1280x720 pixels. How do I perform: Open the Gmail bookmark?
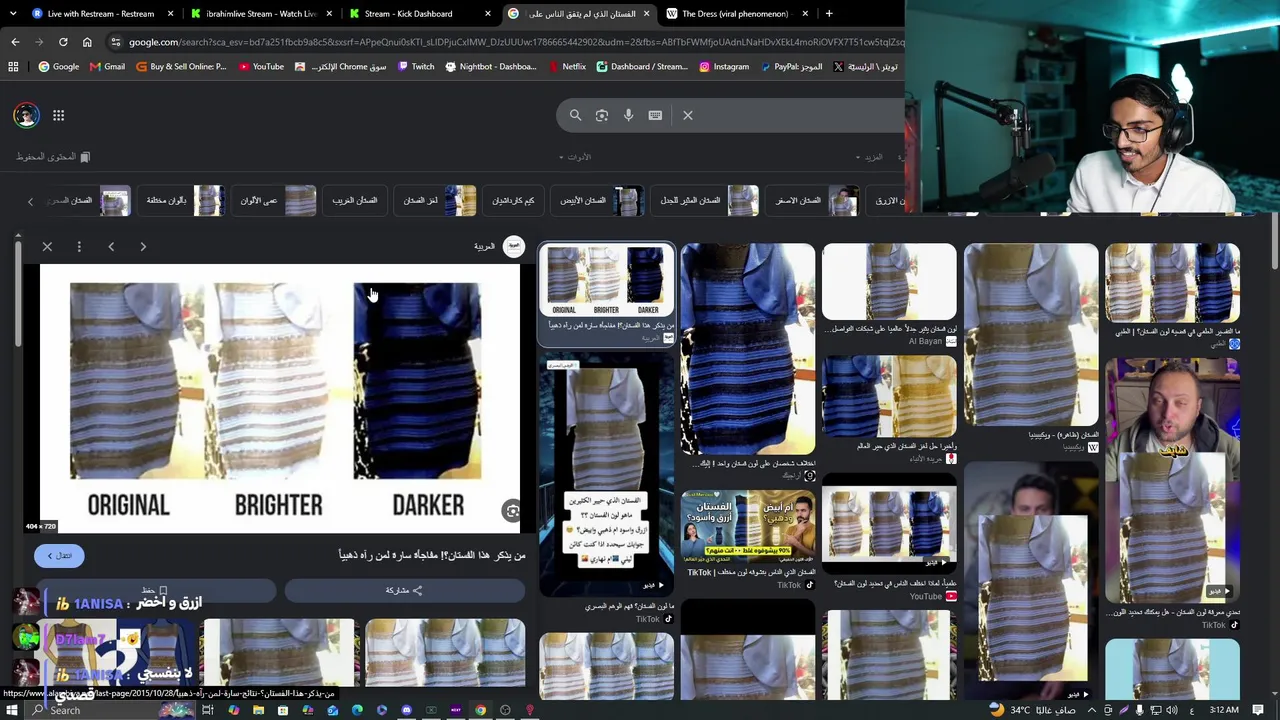click(x=107, y=67)
